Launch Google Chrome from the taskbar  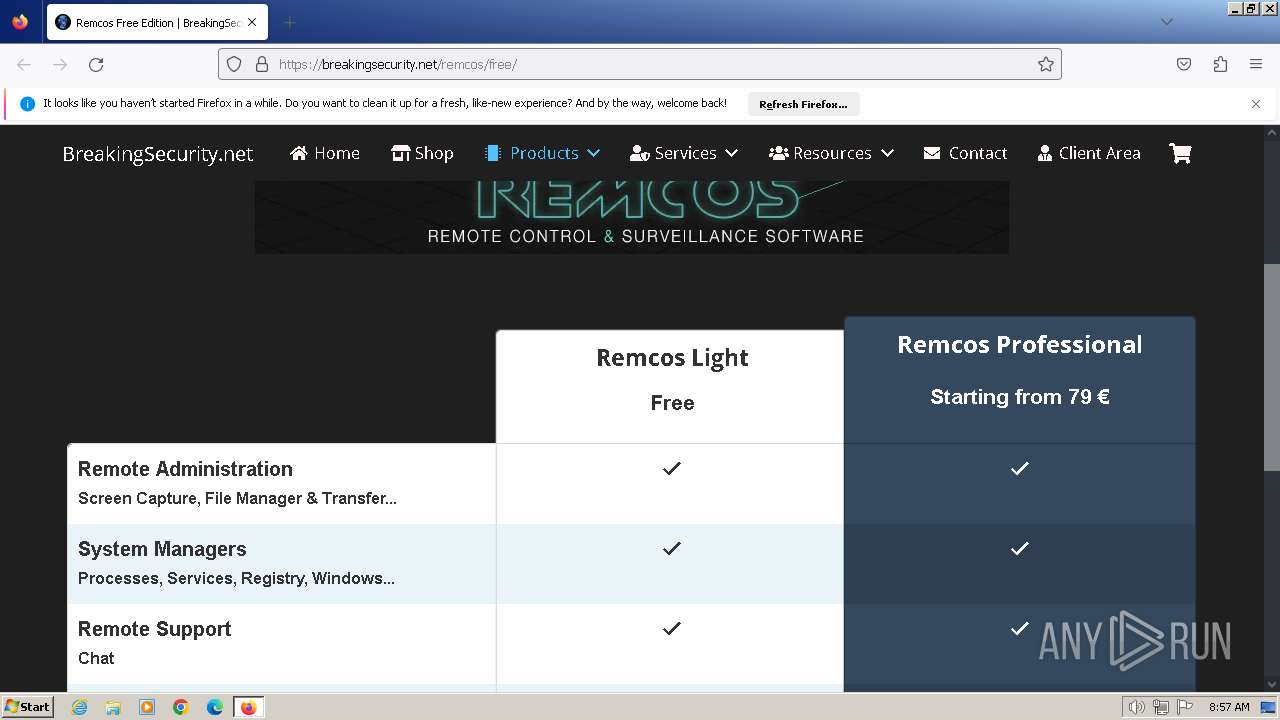coord(181,707)
